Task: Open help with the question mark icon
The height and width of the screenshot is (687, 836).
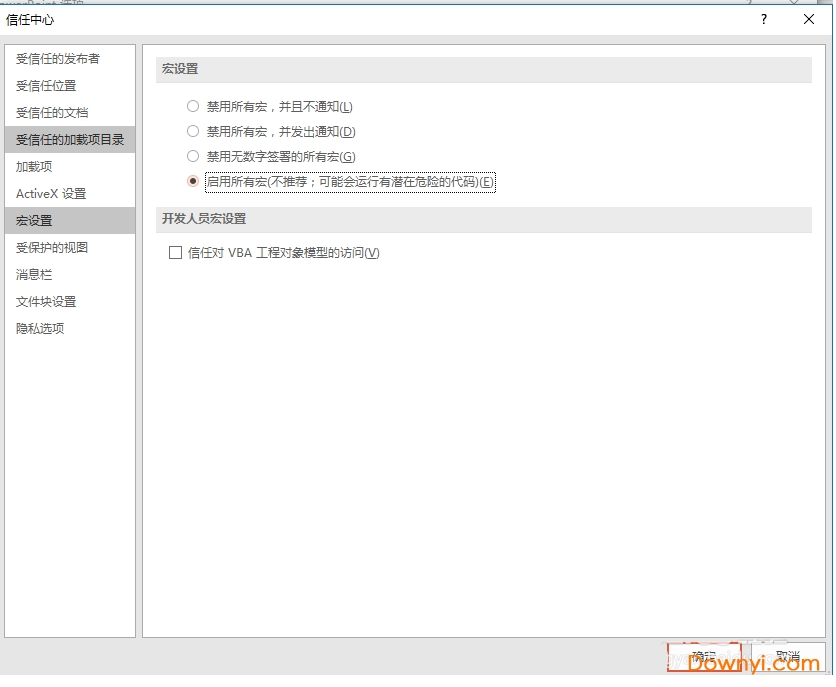Action: (764, 19)
